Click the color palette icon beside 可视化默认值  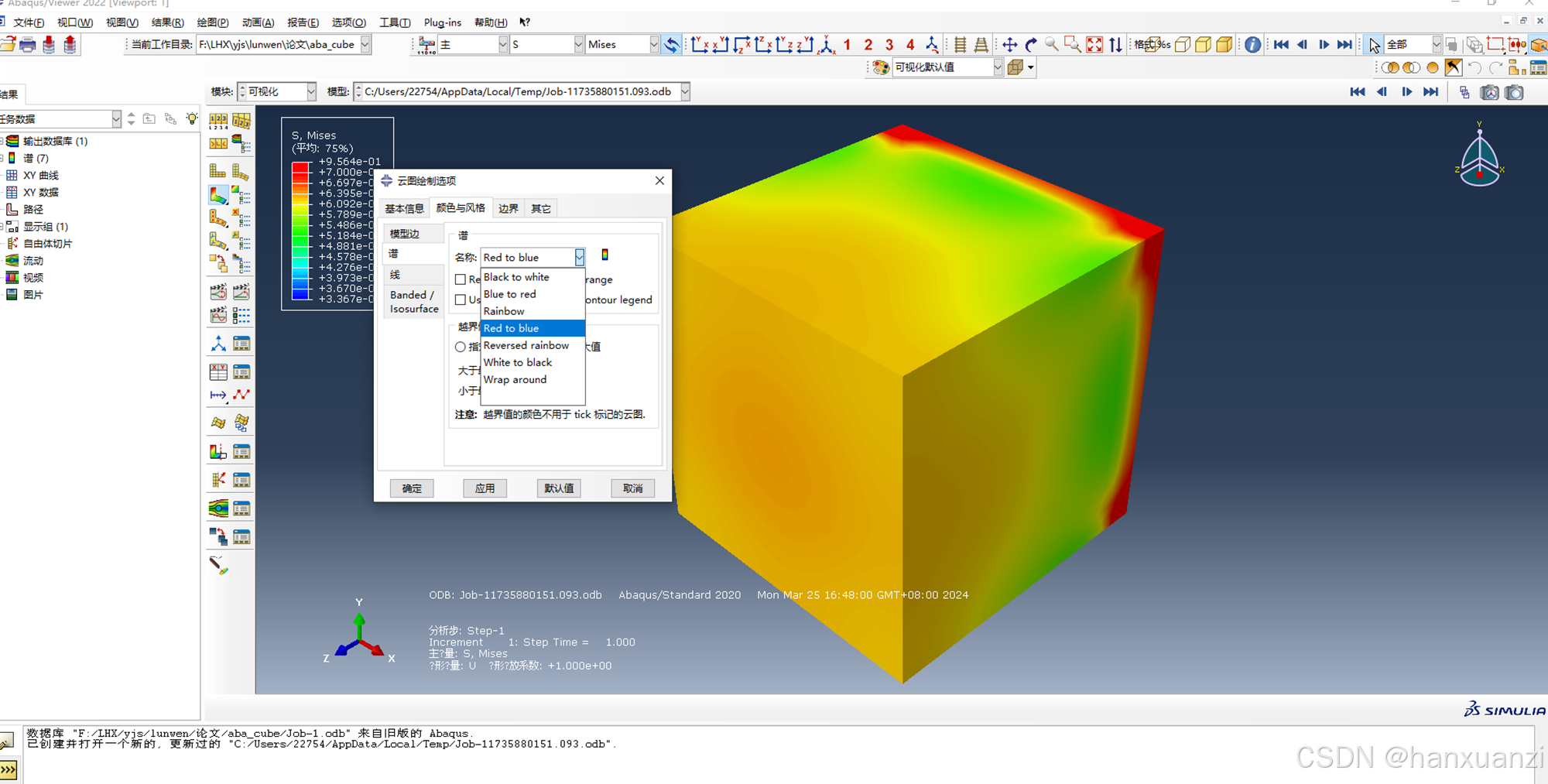pyautogui.click(x=881, y=67)
